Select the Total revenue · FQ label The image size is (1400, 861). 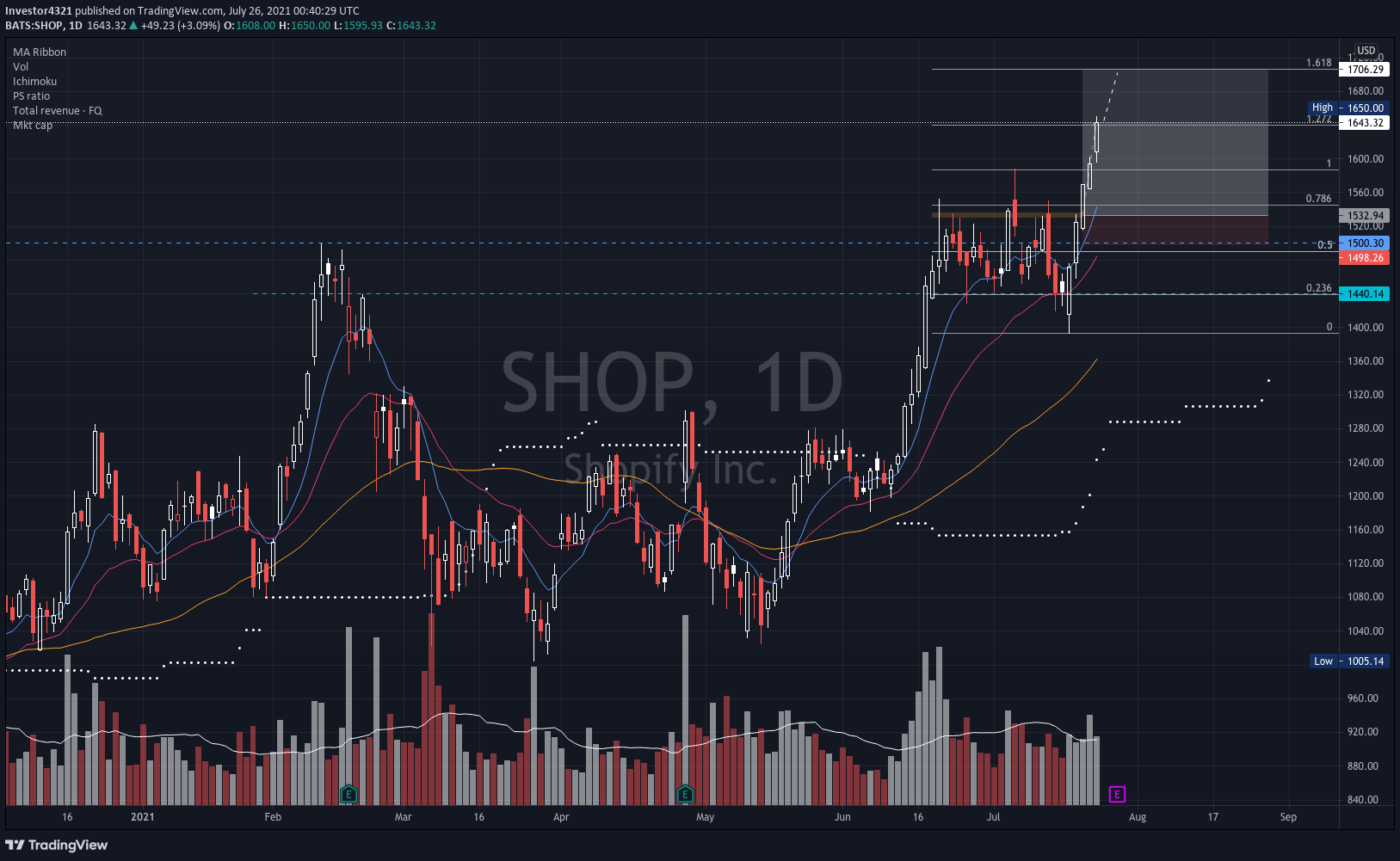point(58,111)
